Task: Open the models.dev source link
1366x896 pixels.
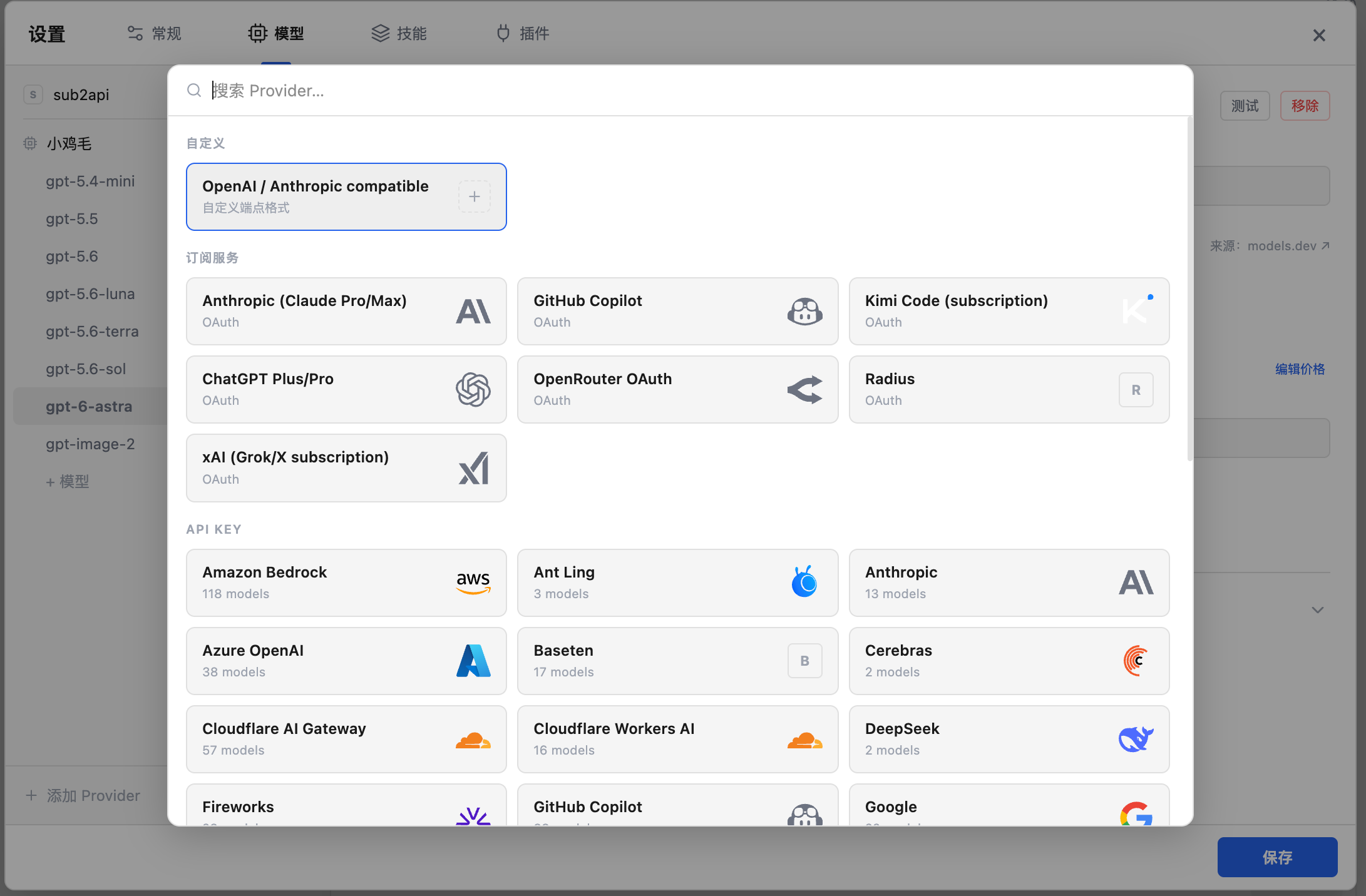Action: click(x=1288, y=246)
